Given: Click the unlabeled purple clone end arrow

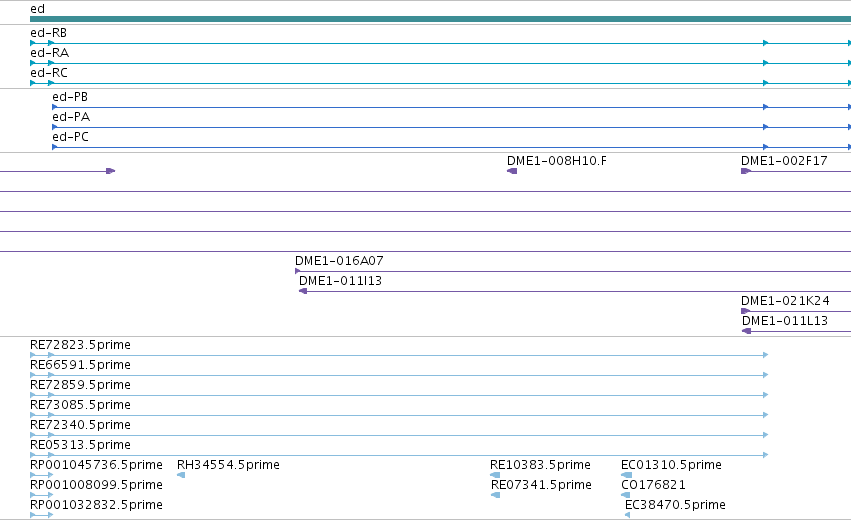Looking at the screenshot, I should tap(111, 171).
